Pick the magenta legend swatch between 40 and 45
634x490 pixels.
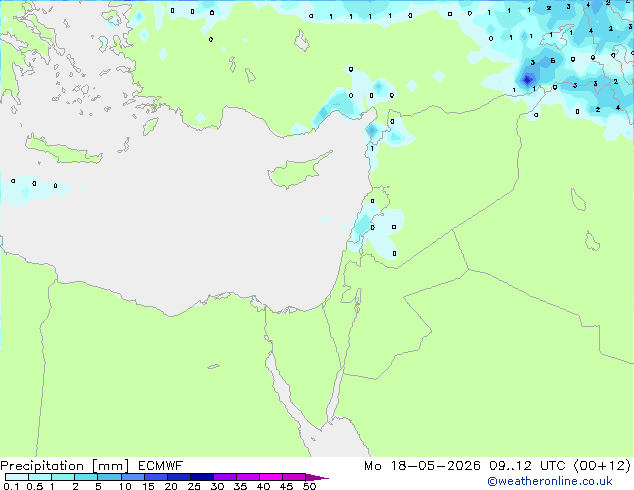pos(271,477)
